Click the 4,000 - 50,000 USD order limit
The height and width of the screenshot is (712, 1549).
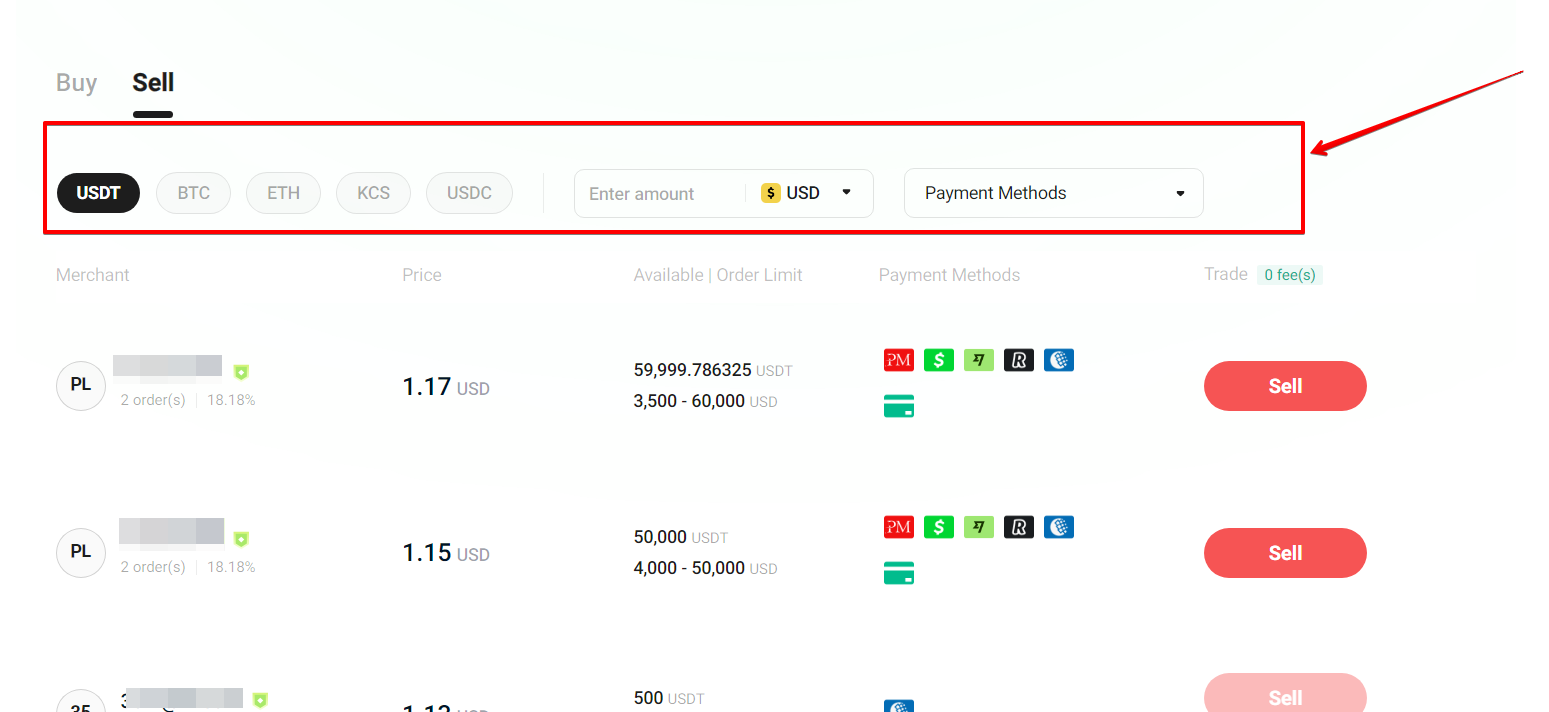(x=705, y=568)
